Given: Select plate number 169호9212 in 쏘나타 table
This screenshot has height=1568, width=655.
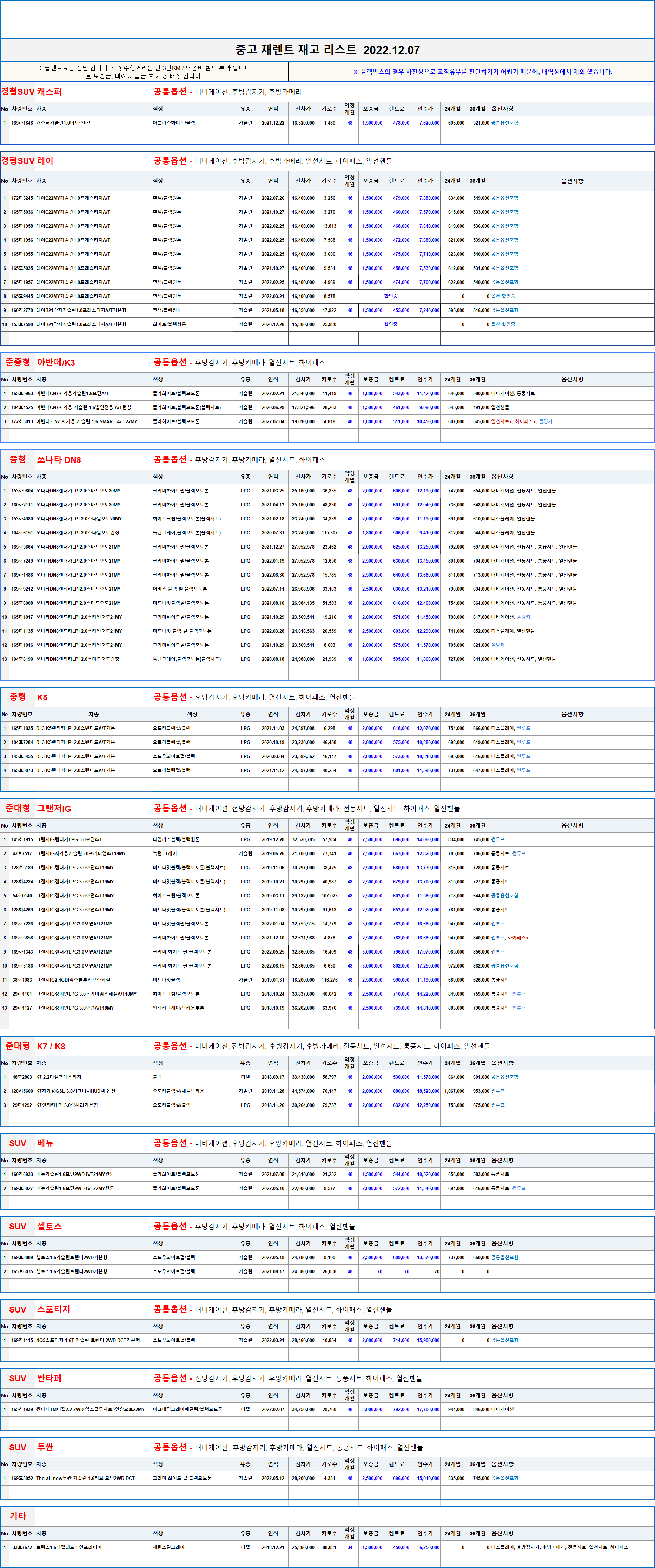Looking at the screenshot, I should [22, 589].
